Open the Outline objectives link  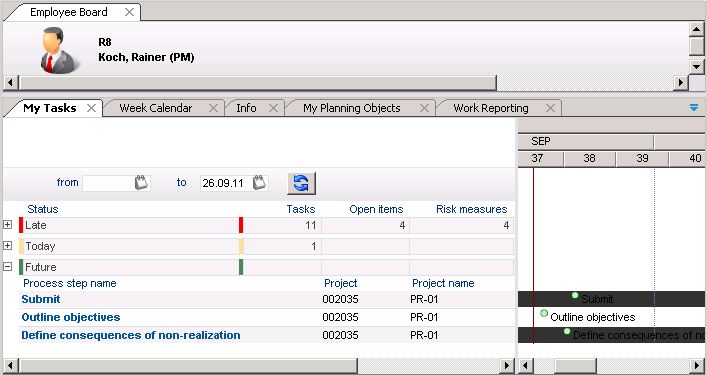(x=71, y=317)
